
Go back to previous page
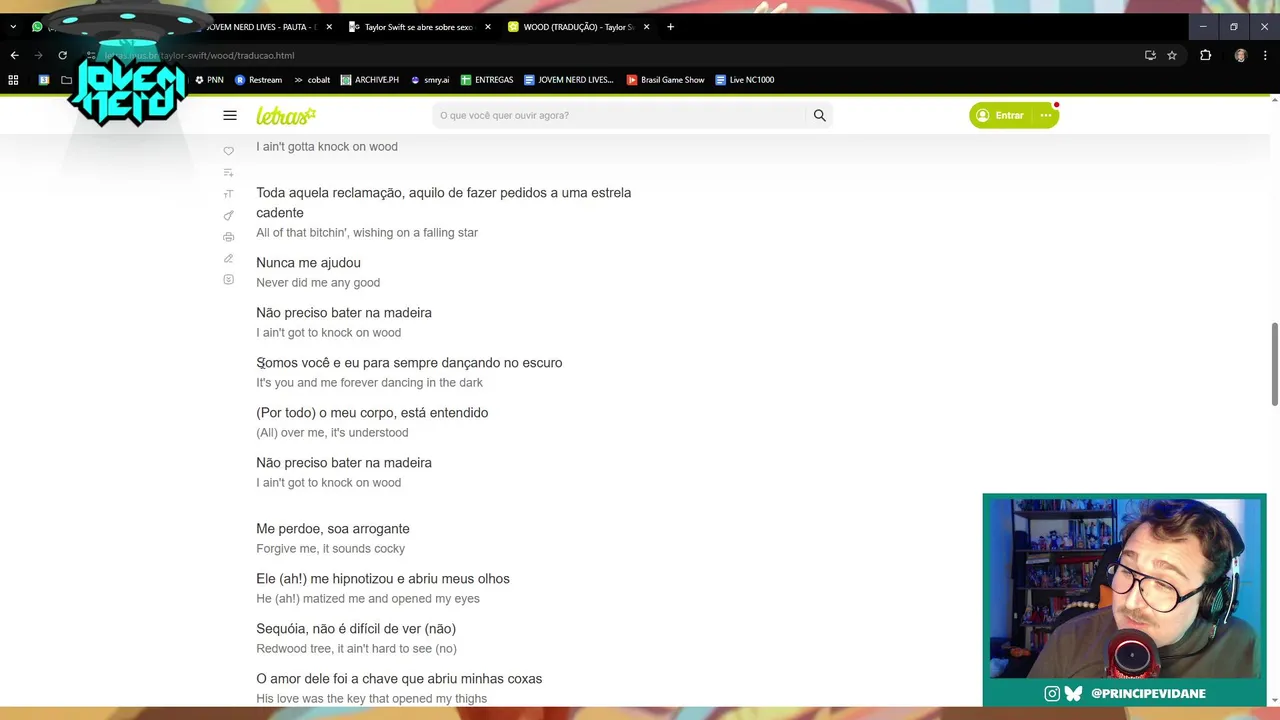pyautogui.click(x=14, y=55)
